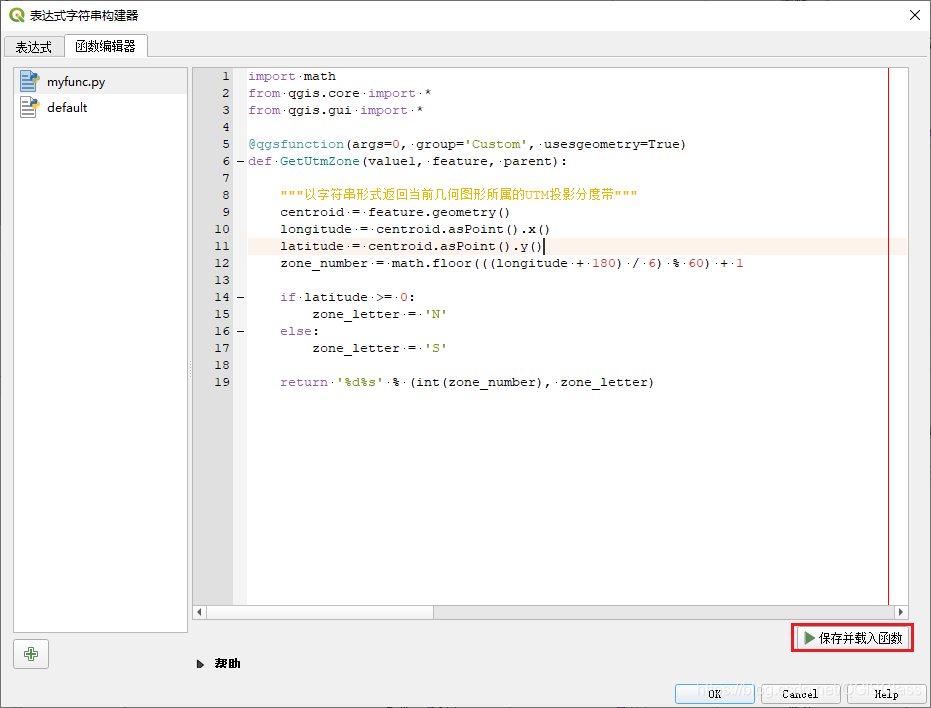The width and height of the screenshot is (931, 708).
Task: Click the myfunc.py Python file icon
Action: 29,81
